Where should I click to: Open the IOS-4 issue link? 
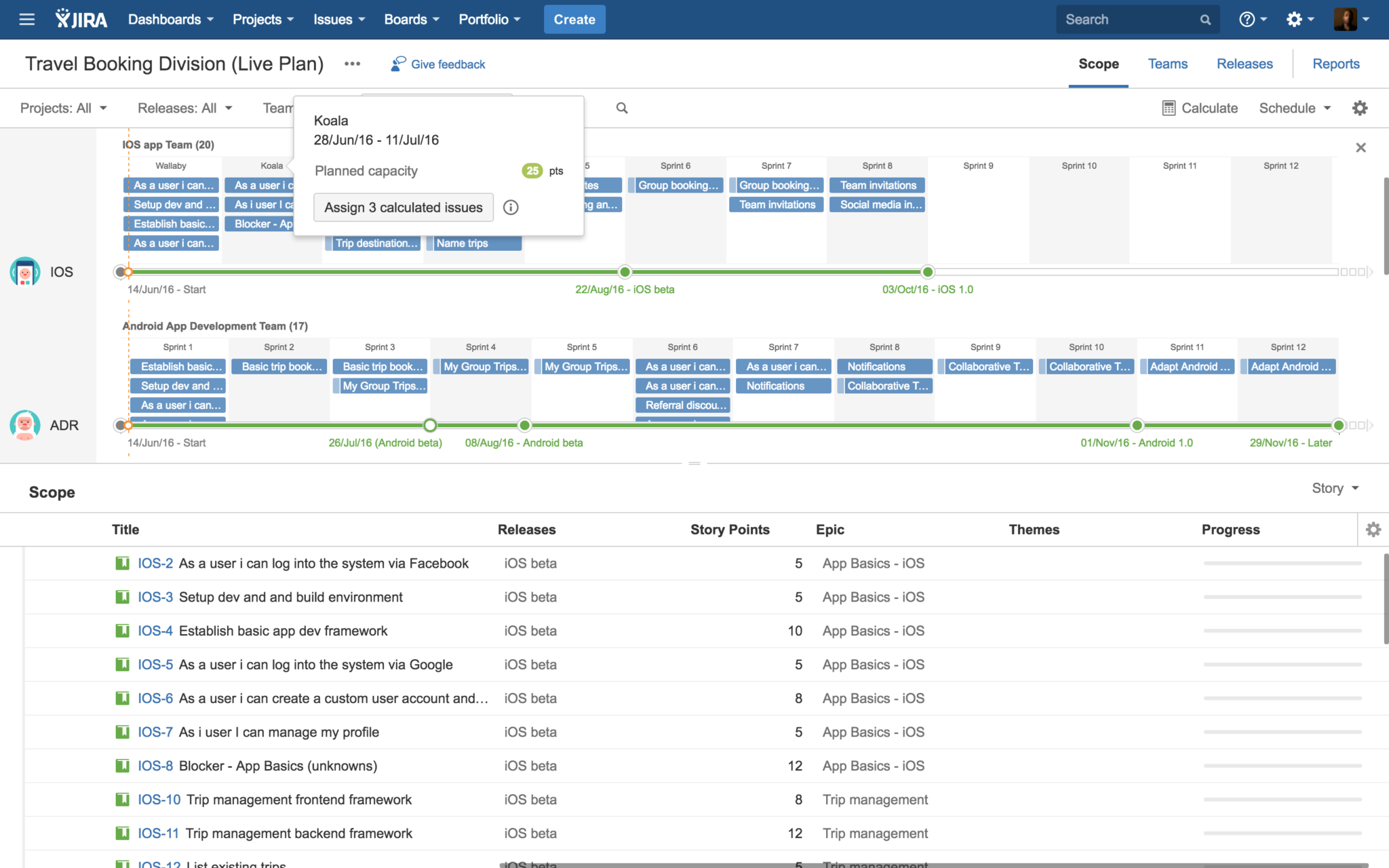click(x=155, y=631)
